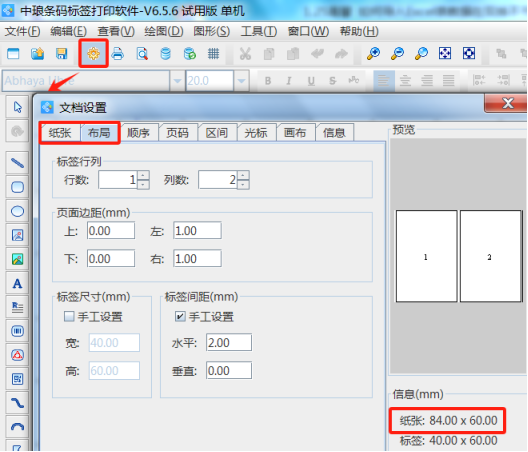Open print preview magnifier icon

142,54
